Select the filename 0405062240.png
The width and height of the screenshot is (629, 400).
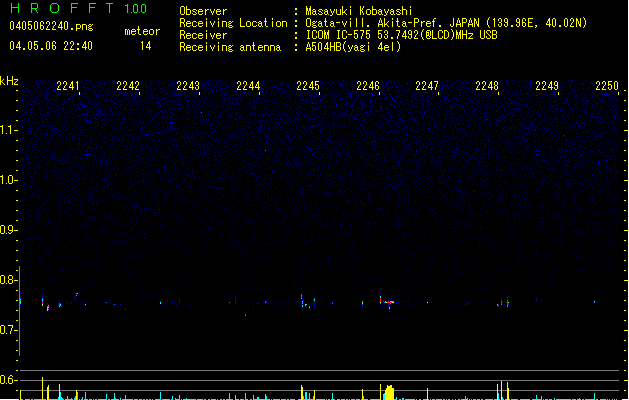tap(51, 26)
